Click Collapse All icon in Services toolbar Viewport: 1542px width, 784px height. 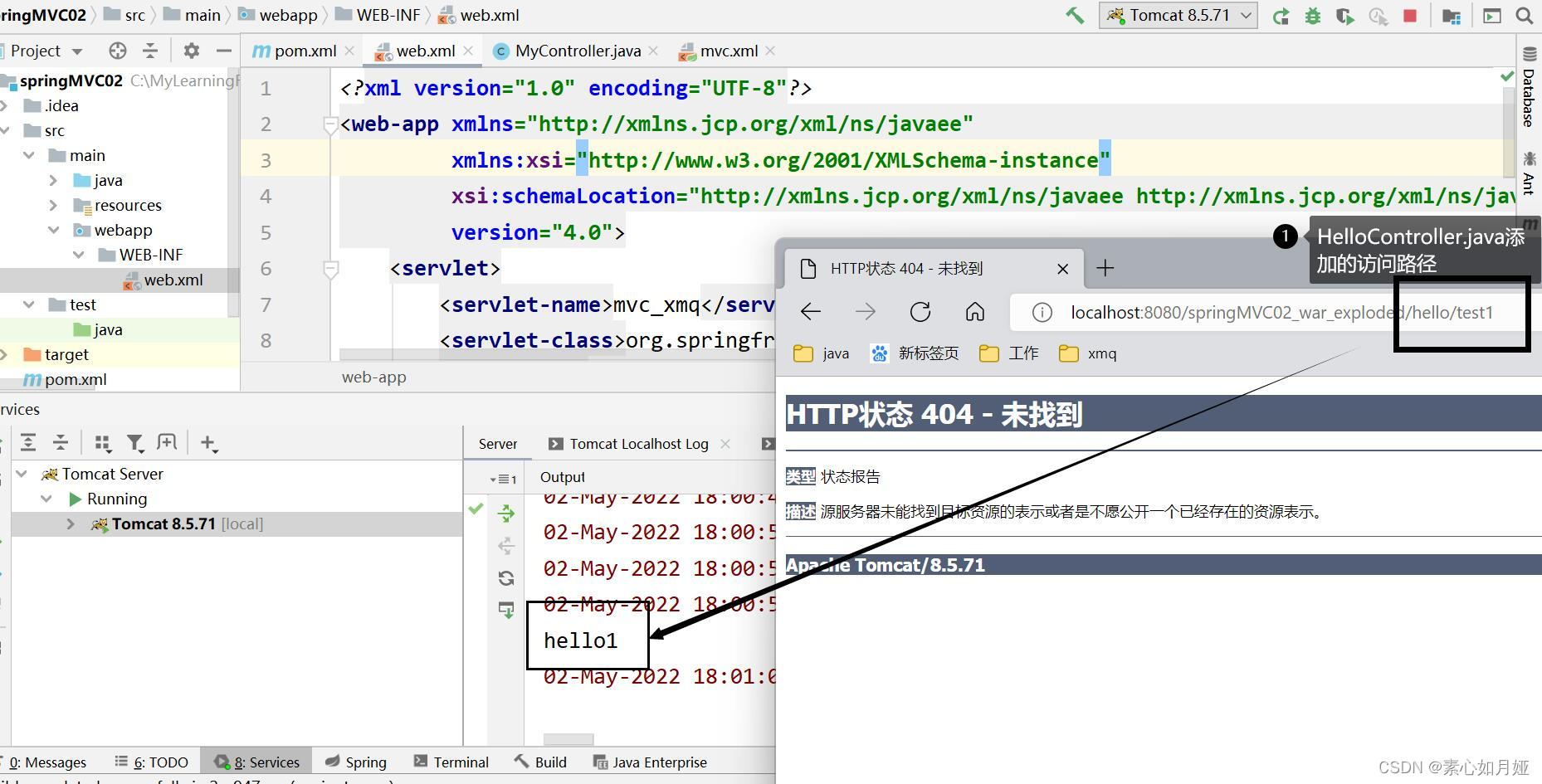pos(61,442)
